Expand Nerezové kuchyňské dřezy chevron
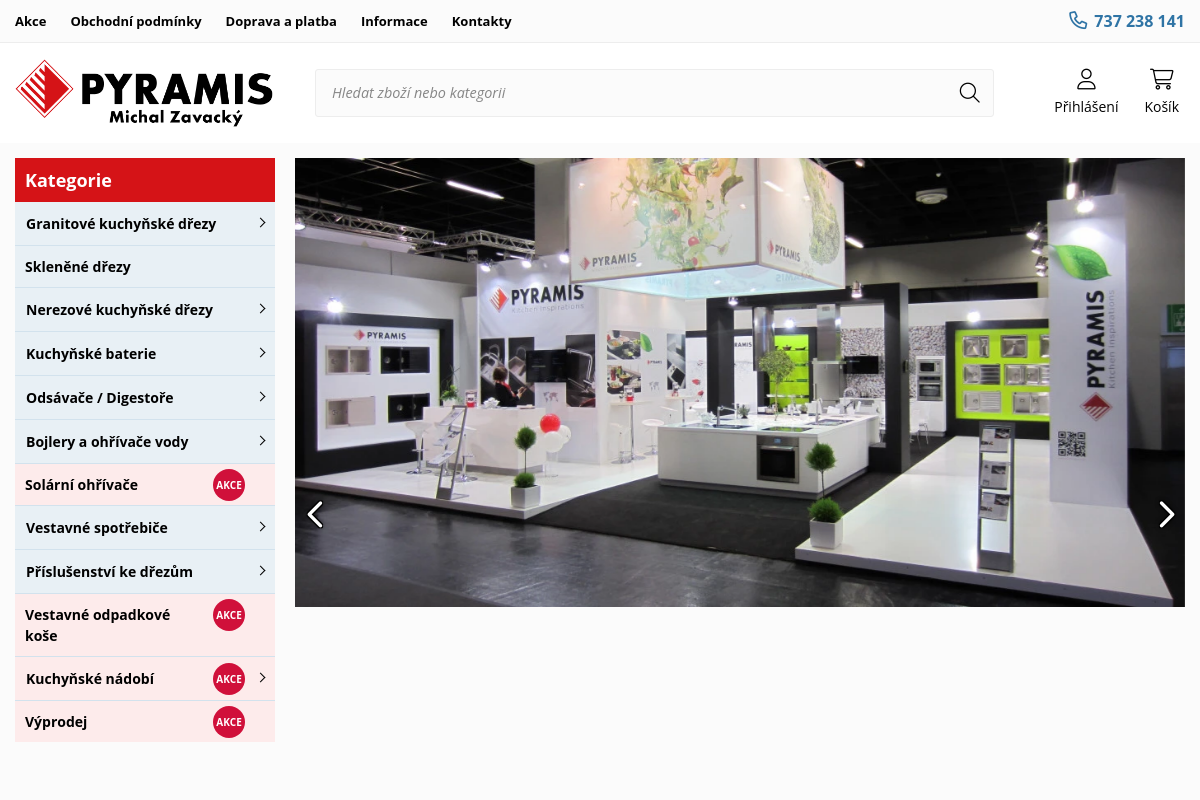The width and height of the screenshot is (1200, 800). tap(262, 309)
